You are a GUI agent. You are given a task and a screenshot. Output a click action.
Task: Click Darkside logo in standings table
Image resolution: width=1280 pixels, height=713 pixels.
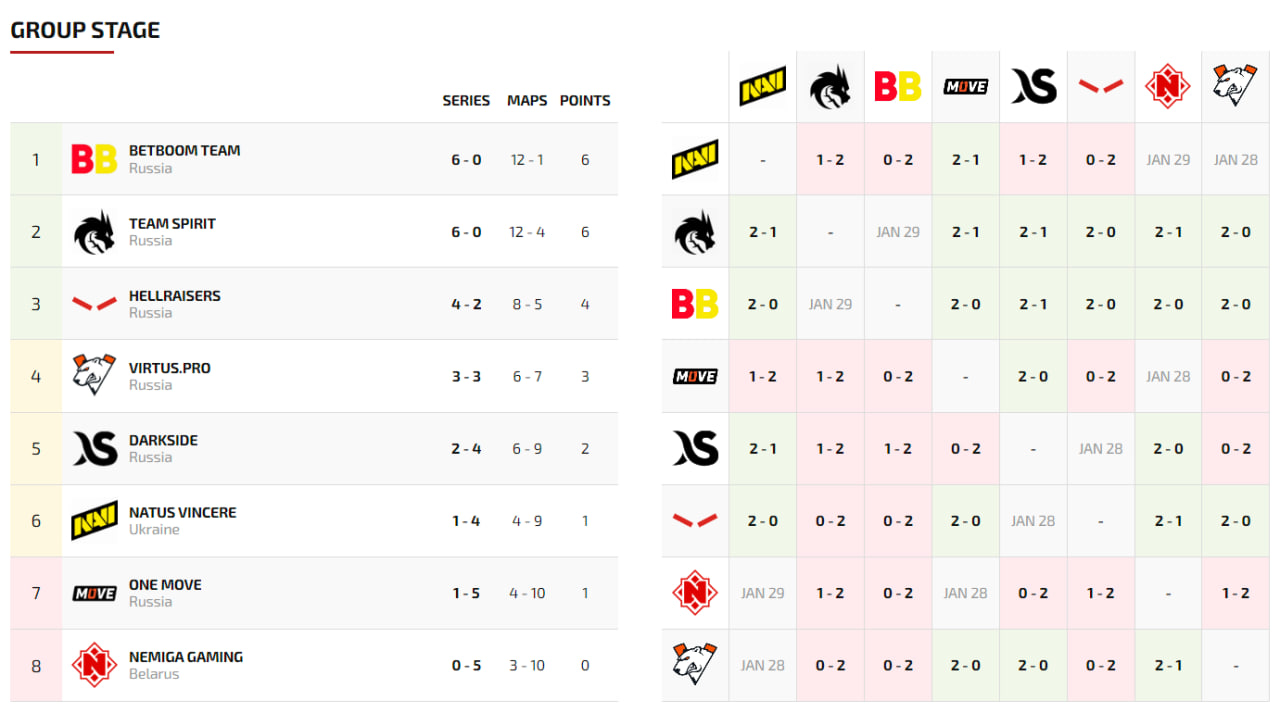94,448
